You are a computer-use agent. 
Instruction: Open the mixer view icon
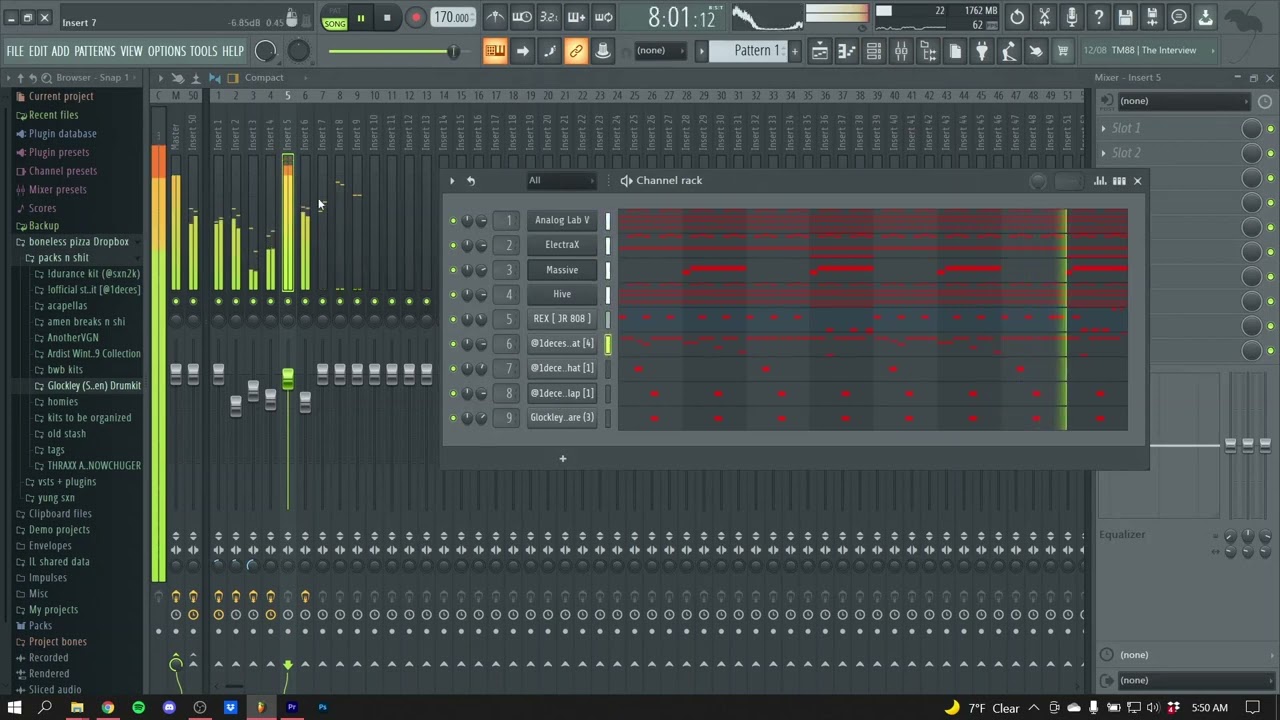pos(901,51)
